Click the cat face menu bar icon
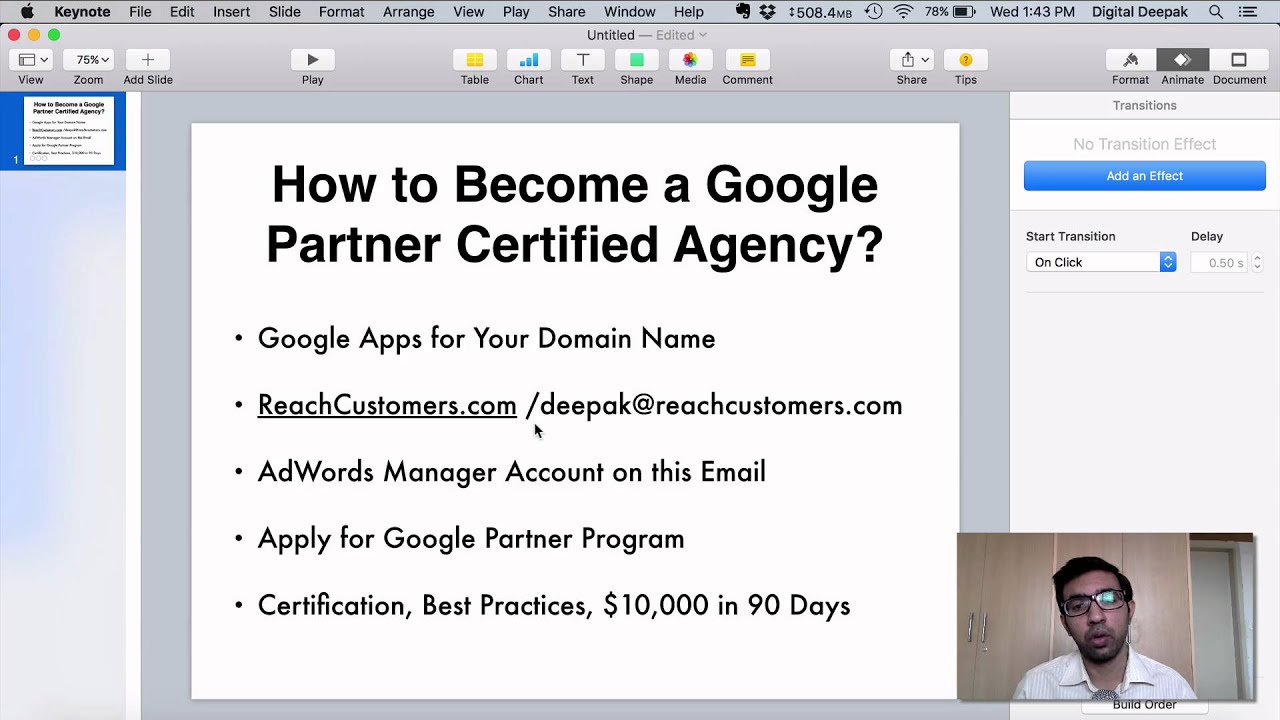Viewport: 1280px width, 720px height. pyautogui.click(x=743, y=12)
